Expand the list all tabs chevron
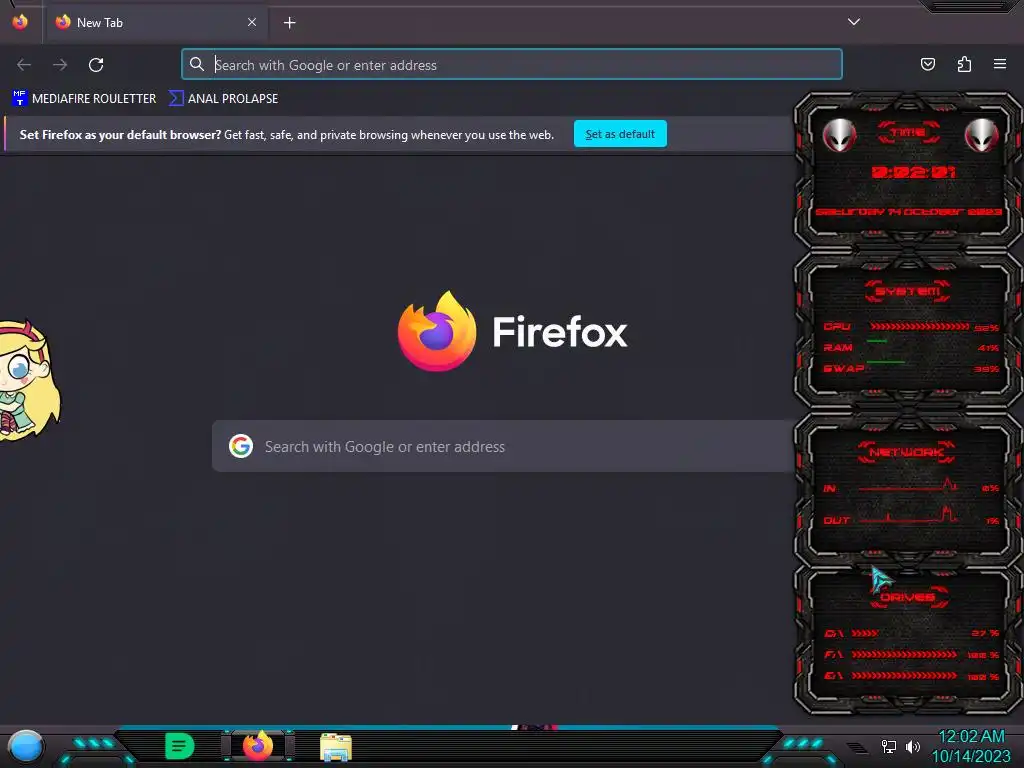This screenshot has height=768, width=1024. pos(854,22)
